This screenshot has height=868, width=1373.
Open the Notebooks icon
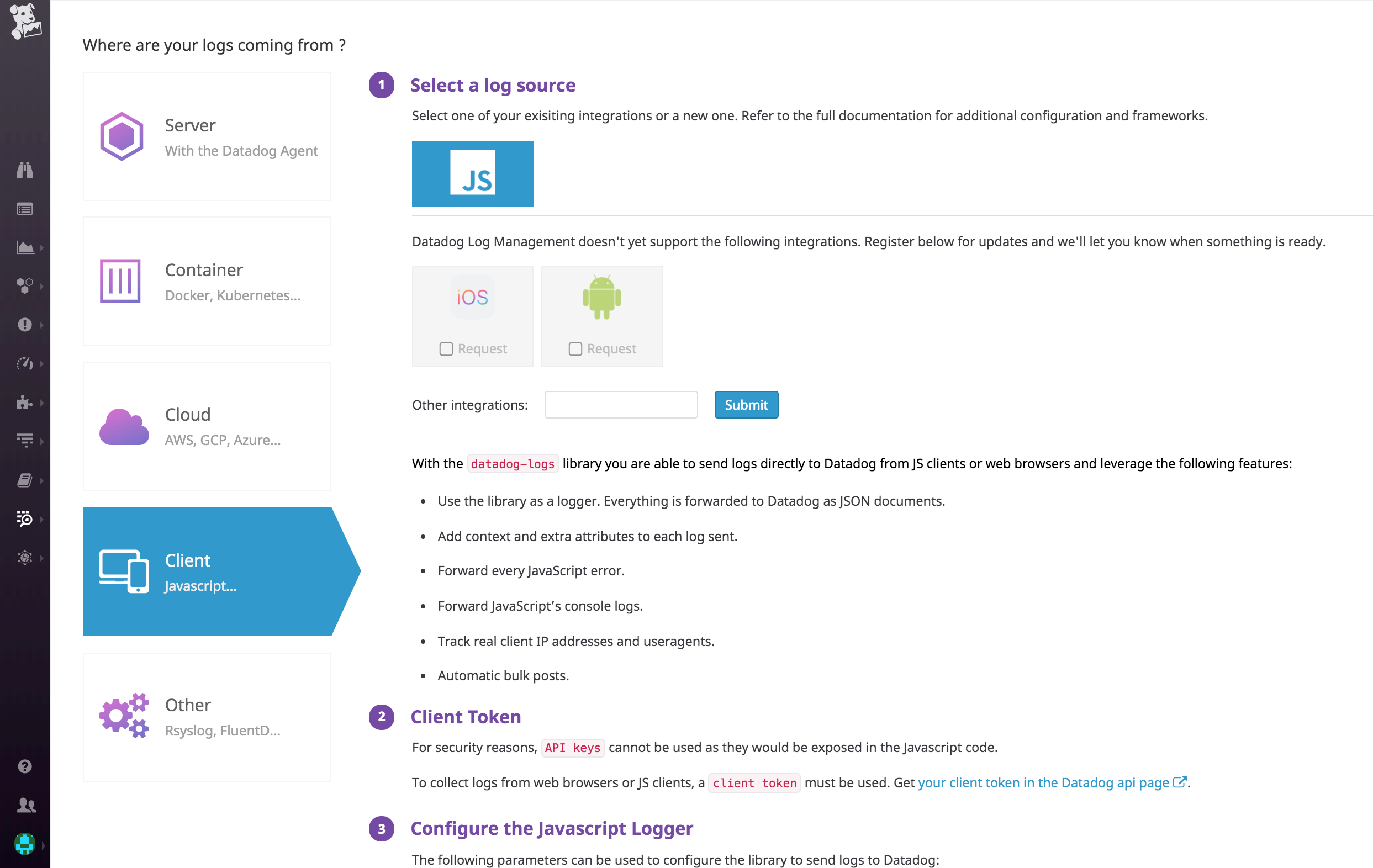click(x=25, y=479)
